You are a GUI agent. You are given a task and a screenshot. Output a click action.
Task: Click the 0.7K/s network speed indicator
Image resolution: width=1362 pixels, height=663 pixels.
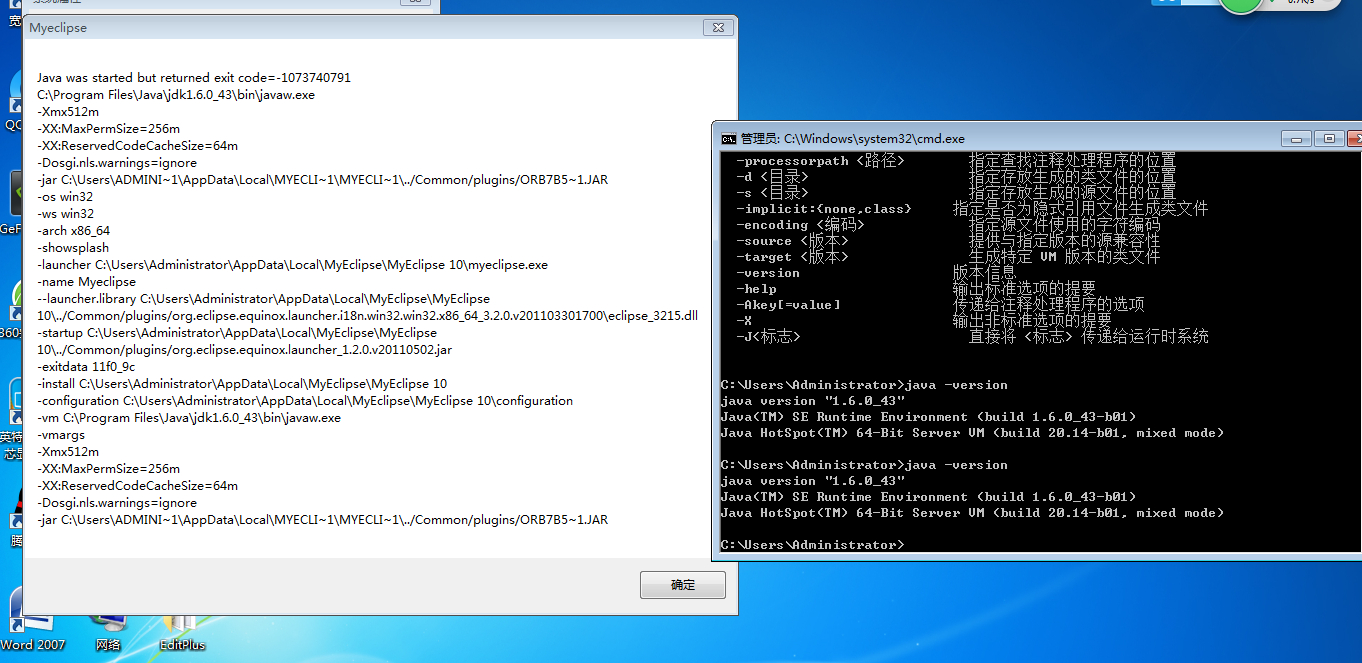tap(1300, 3)
